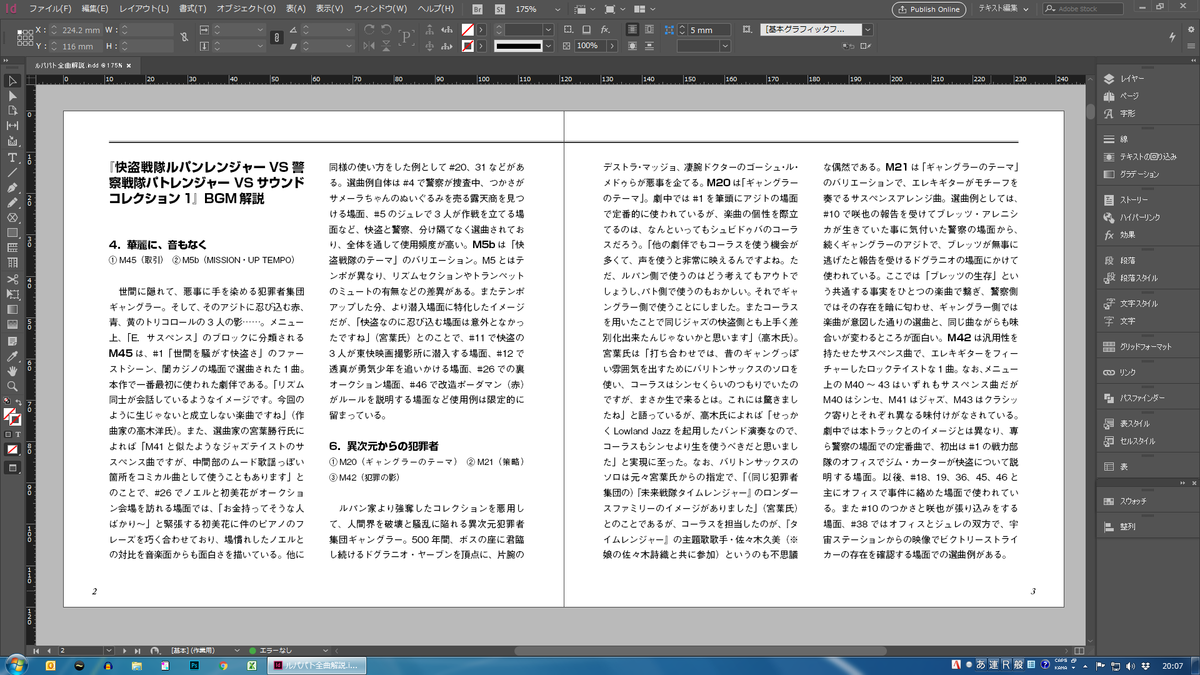Open the 編集(E) menu
1200x675 pixels.
[95, 9]
